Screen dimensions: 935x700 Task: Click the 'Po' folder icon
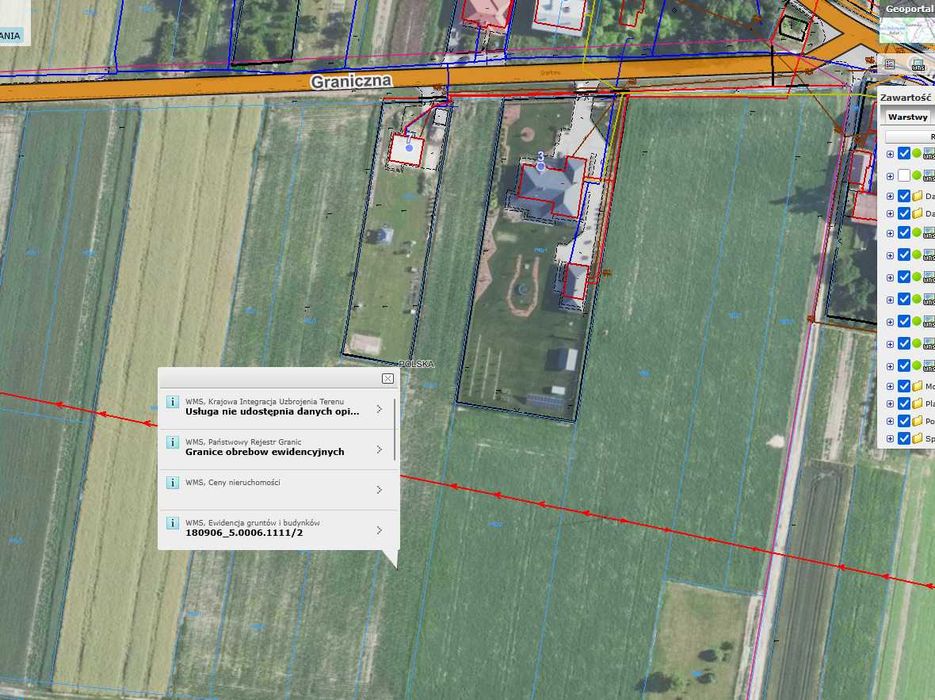click(917, 420)
